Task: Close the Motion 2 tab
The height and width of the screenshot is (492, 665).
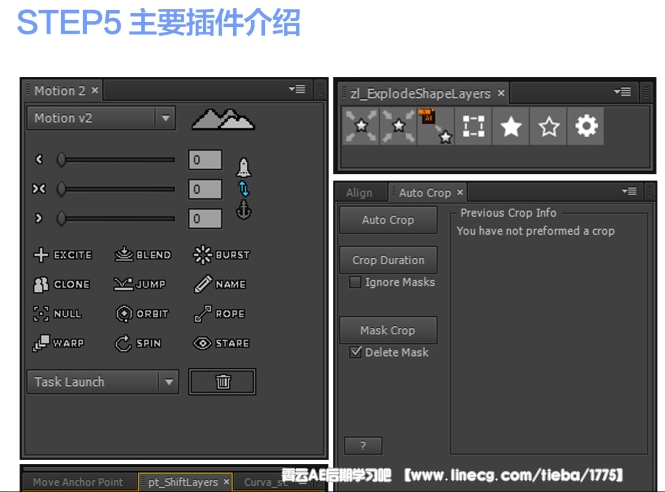Action: pos(95,90)
